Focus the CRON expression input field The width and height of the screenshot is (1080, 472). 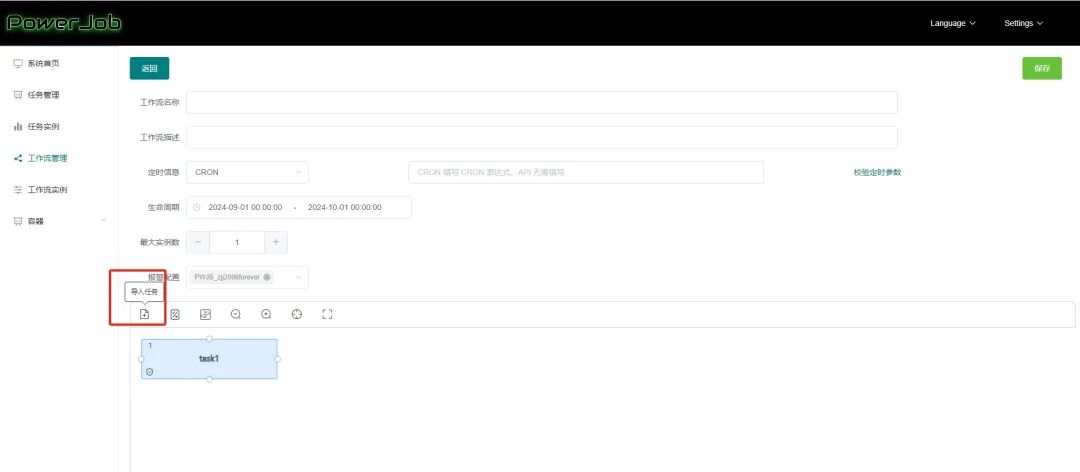click(585, 172)
